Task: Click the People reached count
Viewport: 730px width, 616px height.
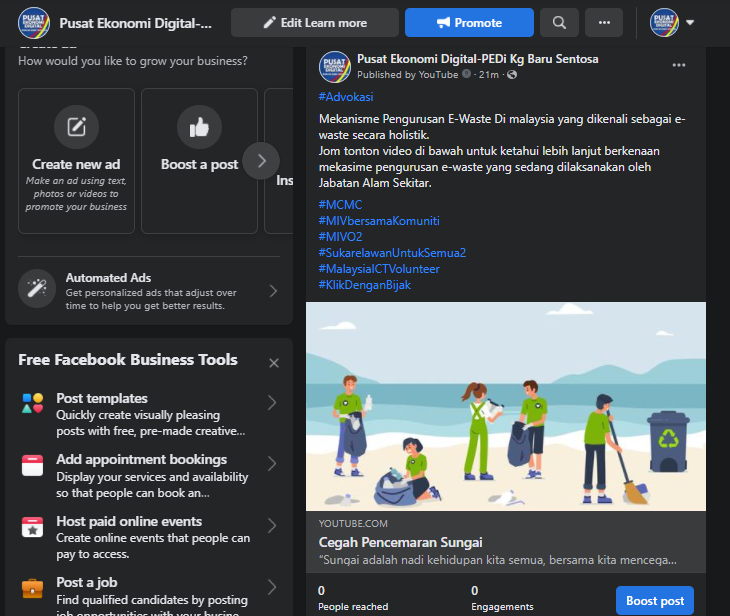Action: [321, 591]
